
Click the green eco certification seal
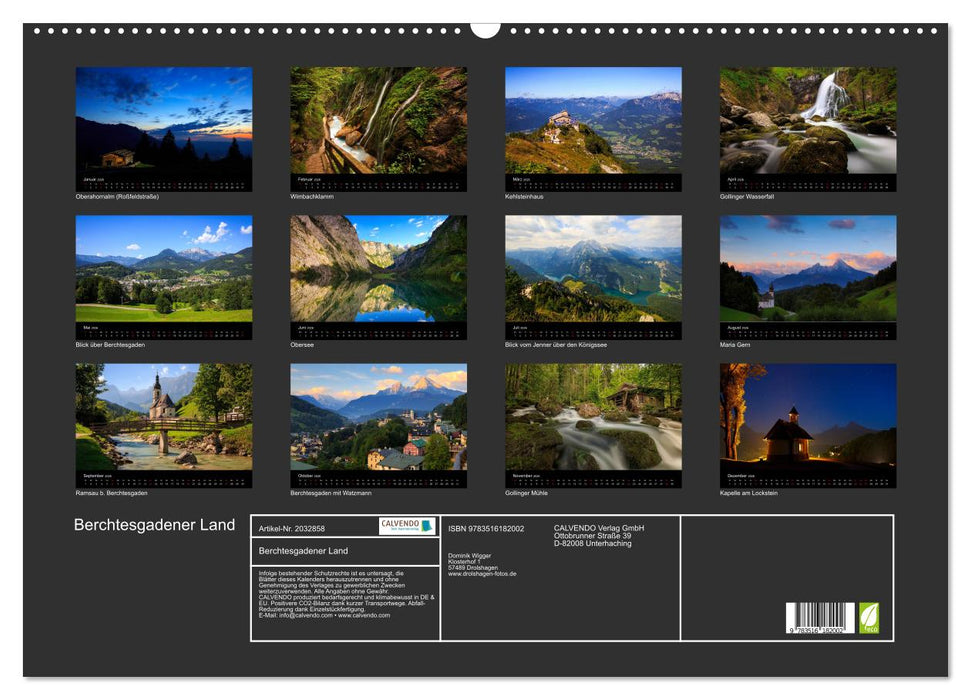click(x=869, y=619)
